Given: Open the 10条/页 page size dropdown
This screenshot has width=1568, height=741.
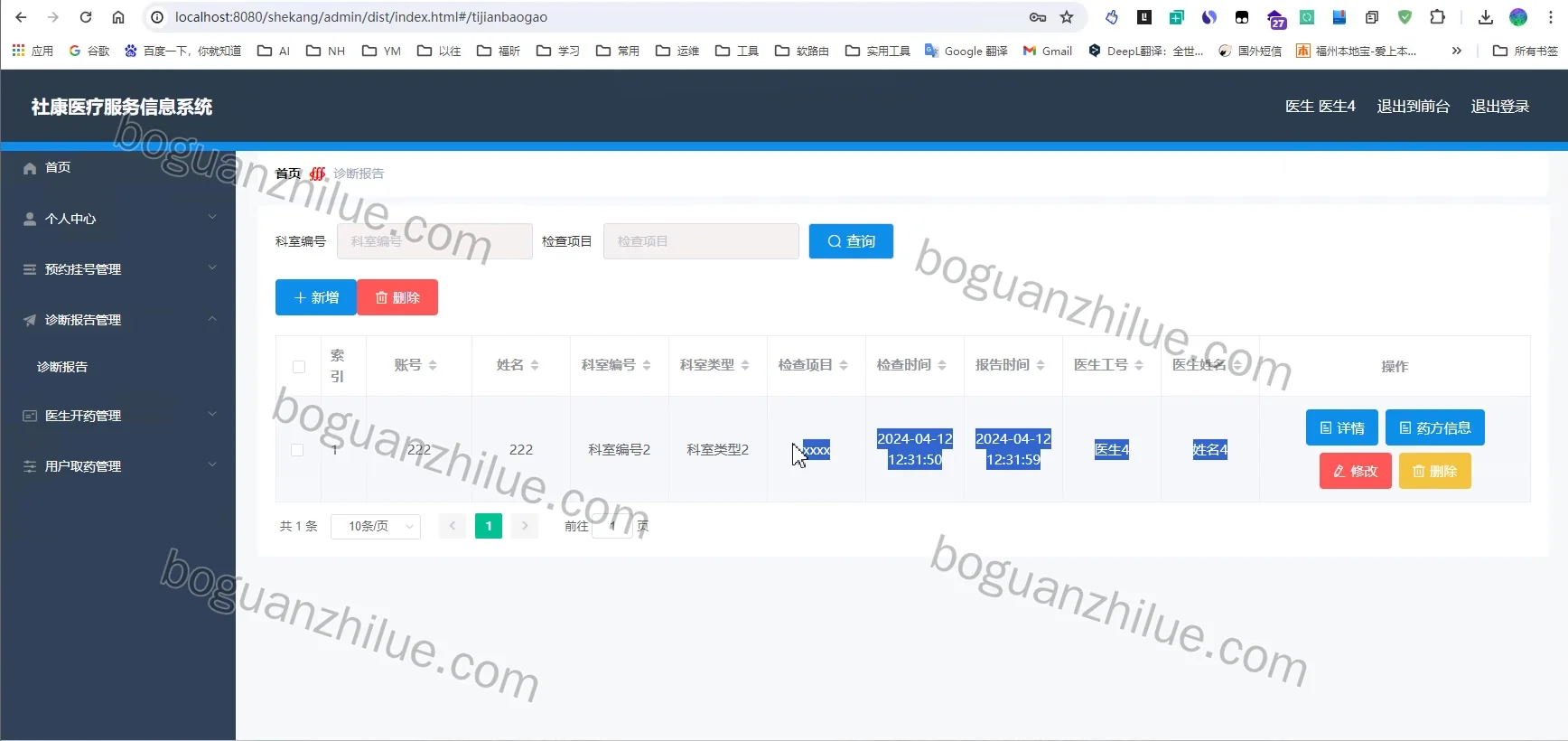Looking at the screenshot, I should pos(376,526).
